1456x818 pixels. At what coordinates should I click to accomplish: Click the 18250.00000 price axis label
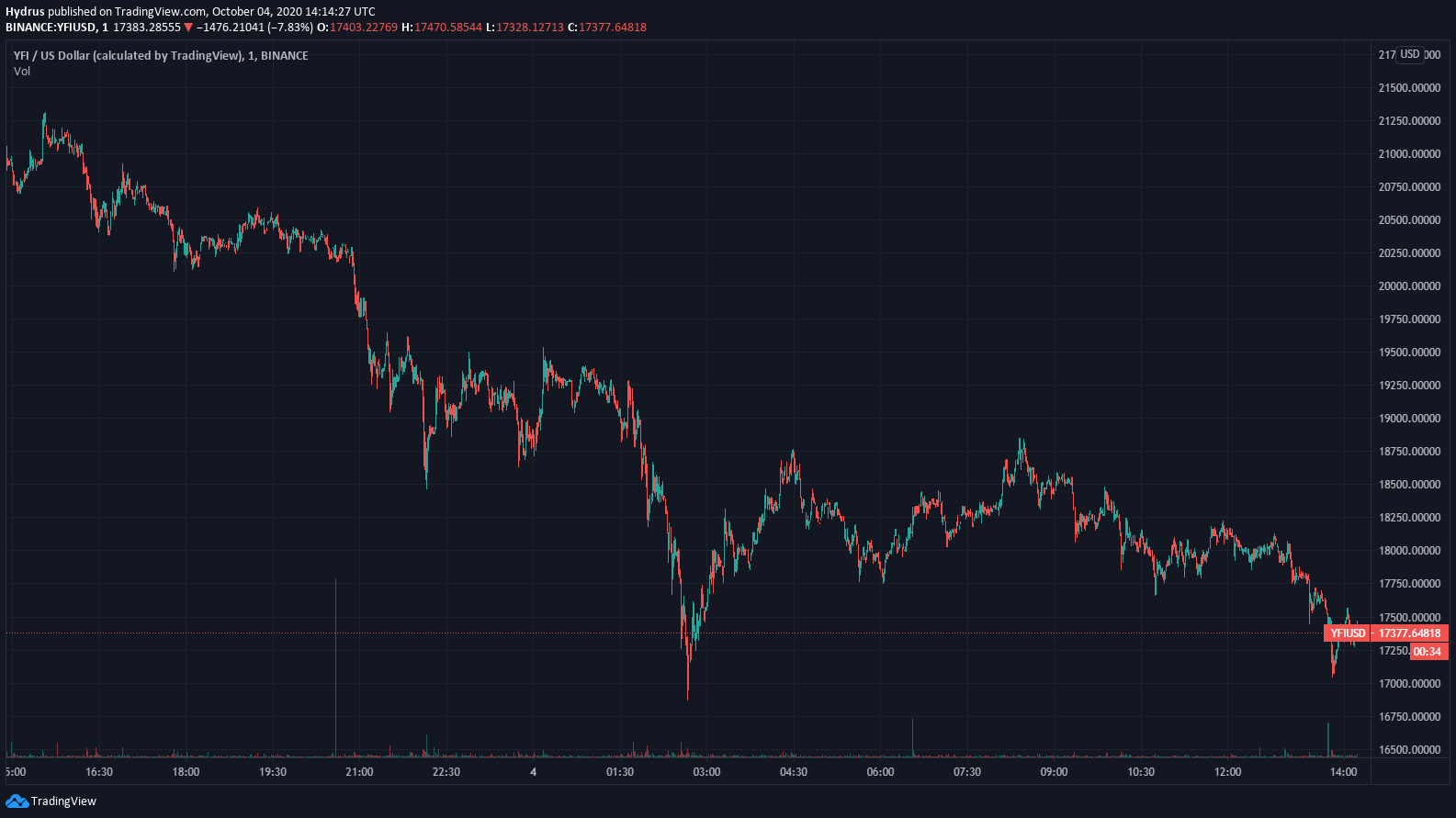click(1409, 518)
